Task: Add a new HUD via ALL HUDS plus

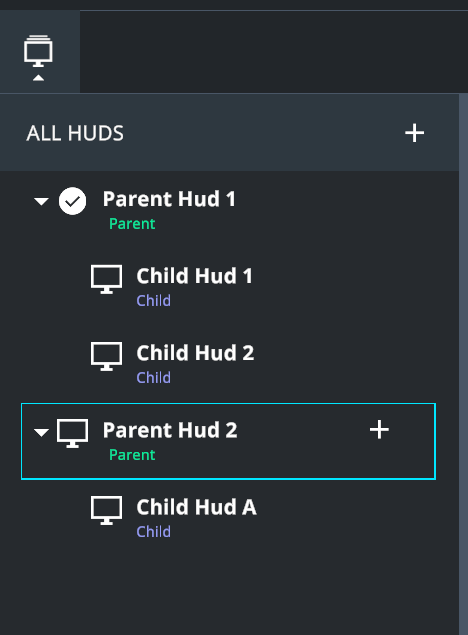Action: point(414,133)
